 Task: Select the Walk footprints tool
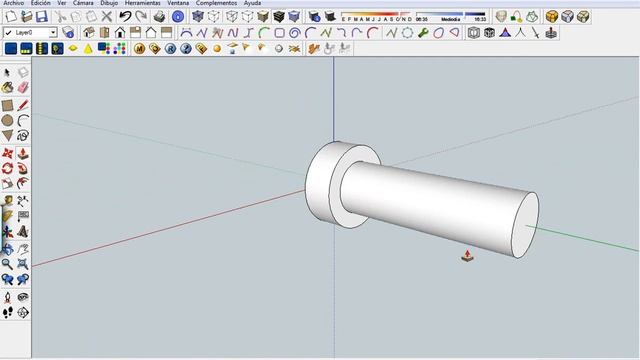click(7, 313)
